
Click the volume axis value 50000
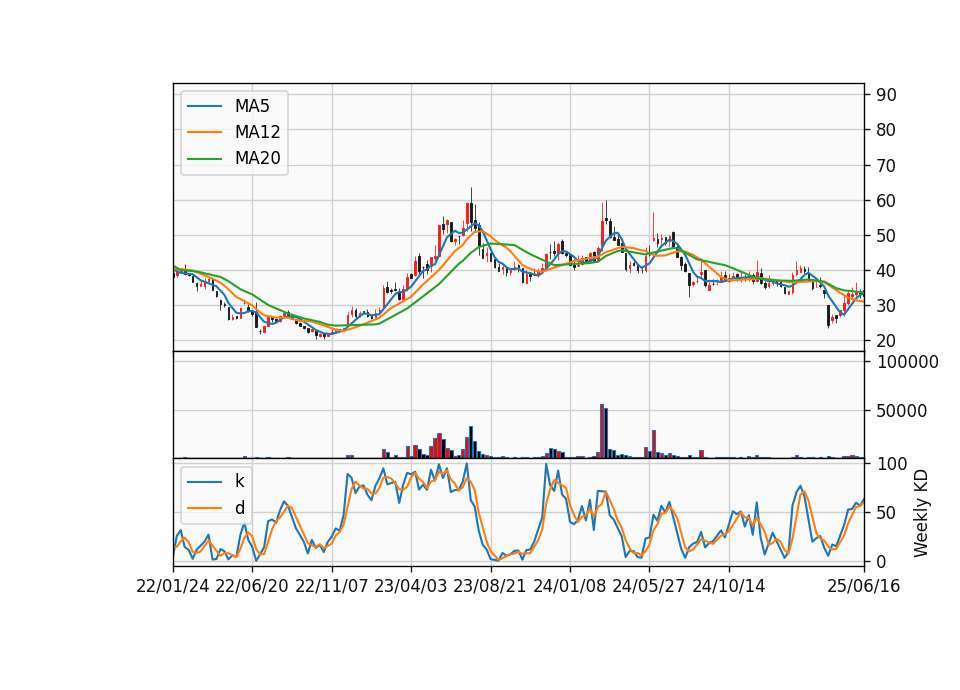902,411
